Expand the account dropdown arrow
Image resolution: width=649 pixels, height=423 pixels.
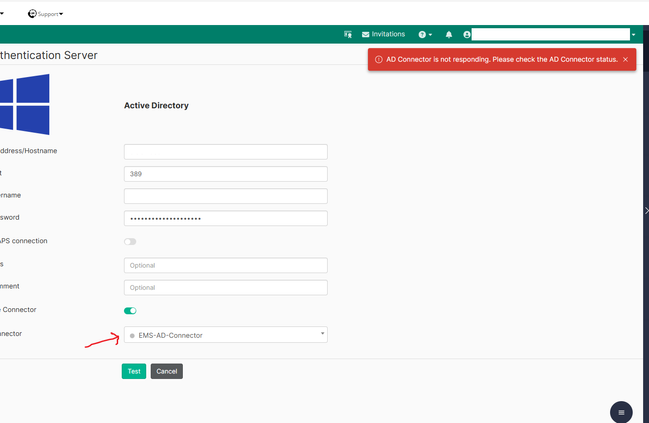click(633, 35)
